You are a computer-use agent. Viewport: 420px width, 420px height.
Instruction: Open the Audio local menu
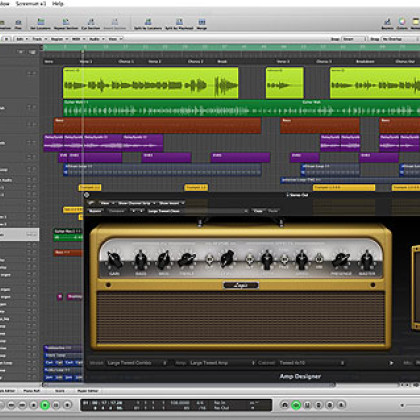(x=96, y=39)
